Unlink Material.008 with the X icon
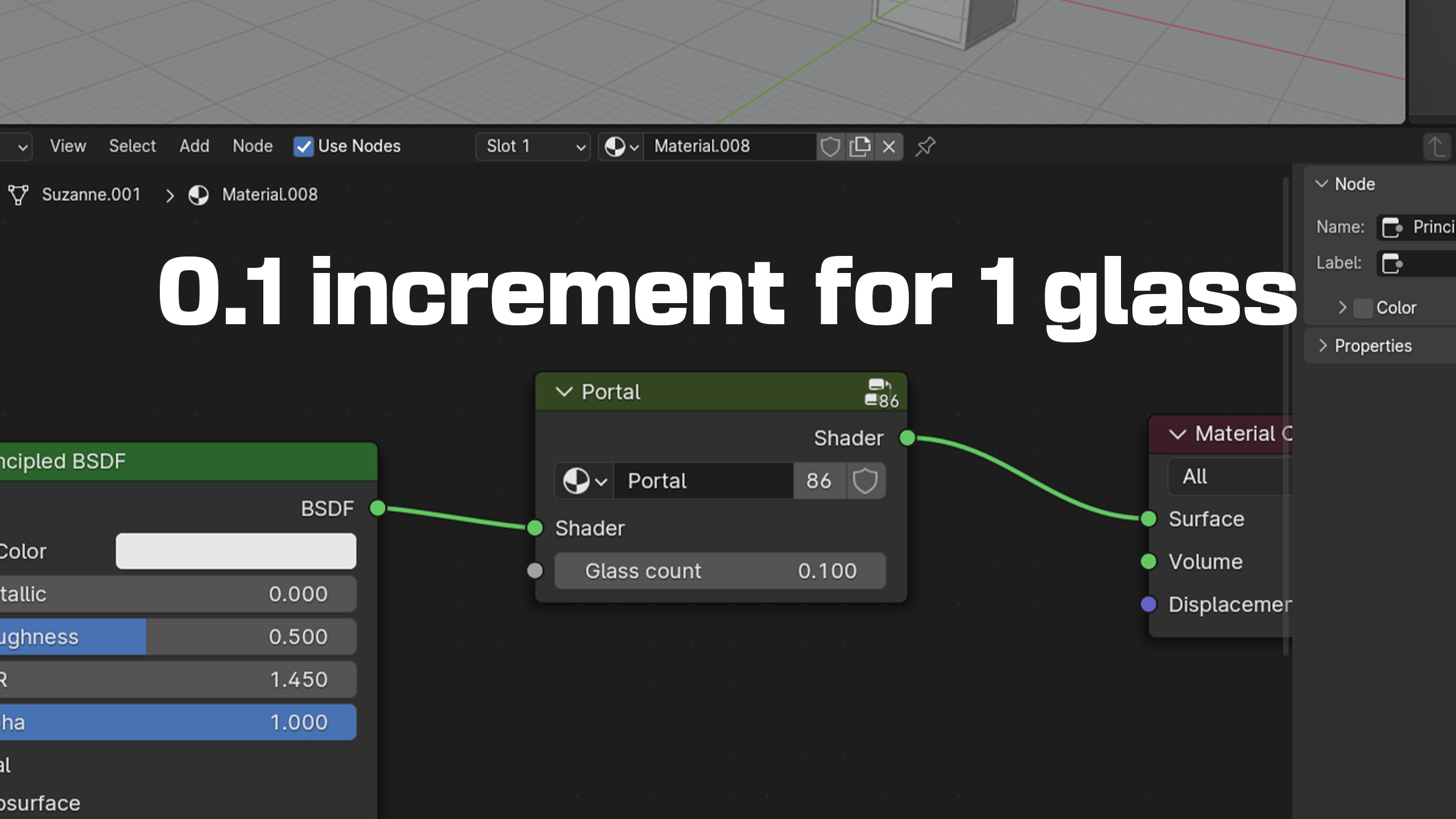Viewport: 1456px width, 819px height. pos(888,146)
